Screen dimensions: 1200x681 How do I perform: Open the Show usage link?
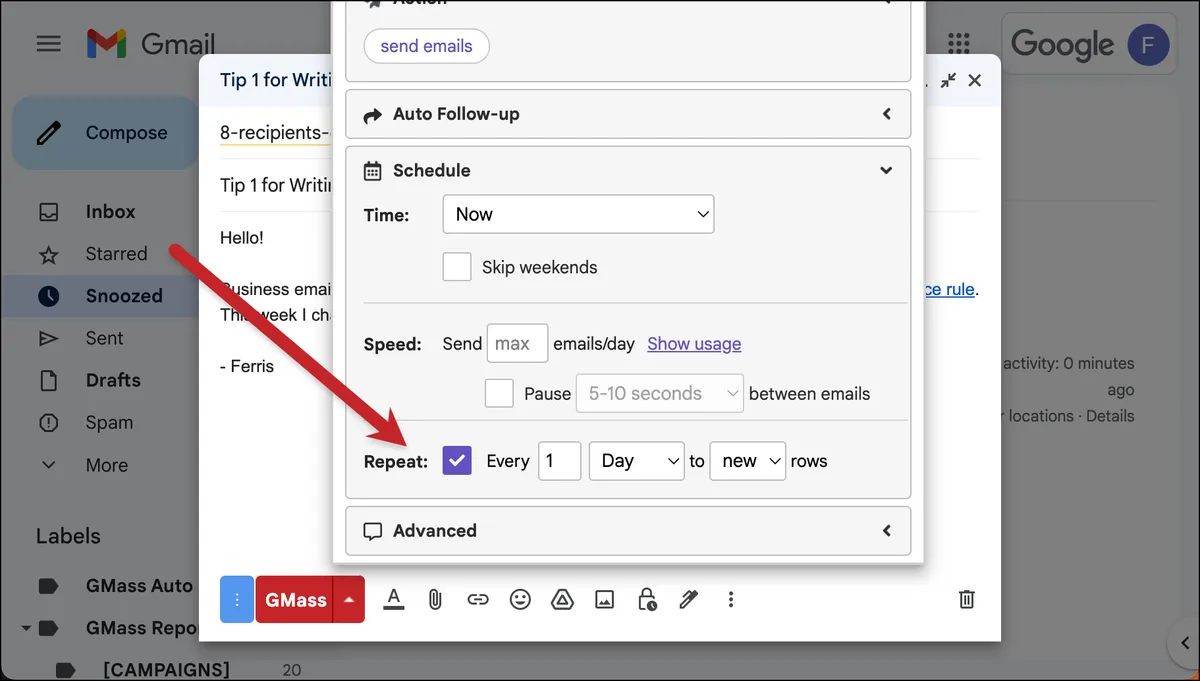(x=694, y=344)
